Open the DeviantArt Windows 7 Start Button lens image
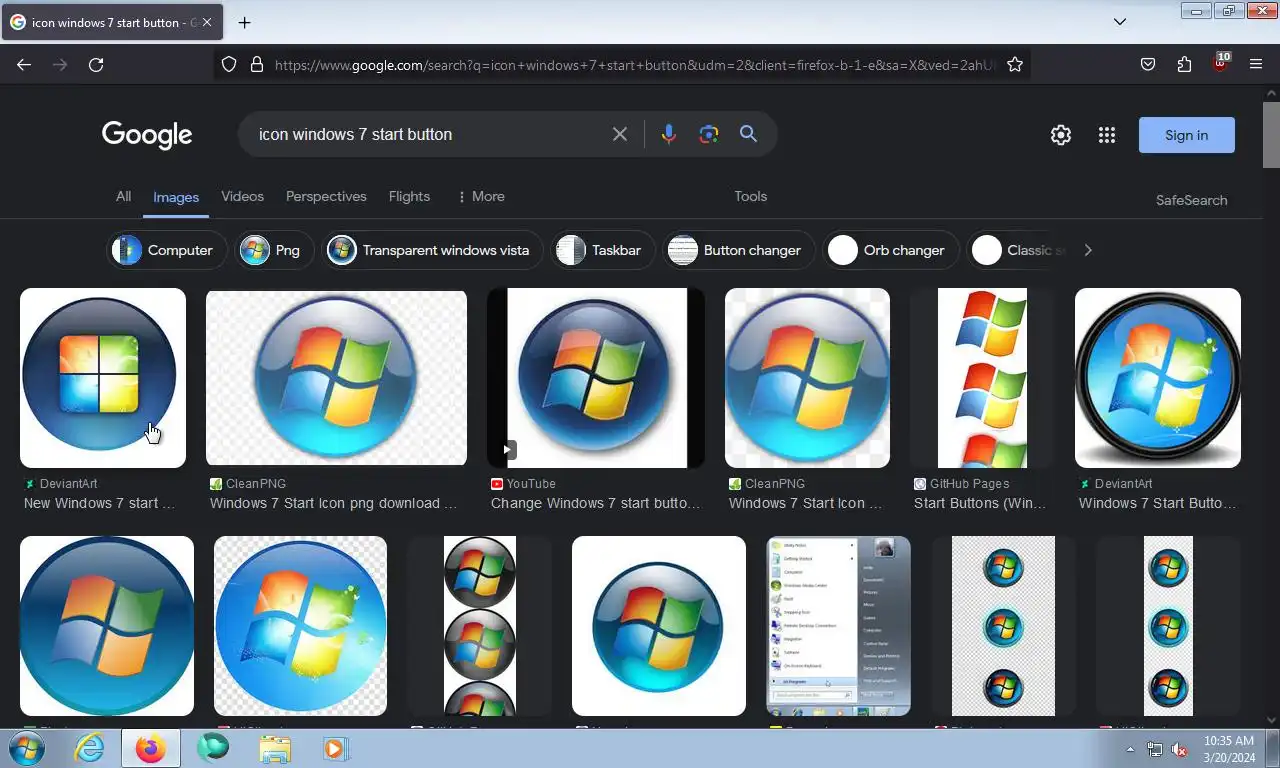Viewport: 1280px width, 768px height. [x=1158, y=378]
